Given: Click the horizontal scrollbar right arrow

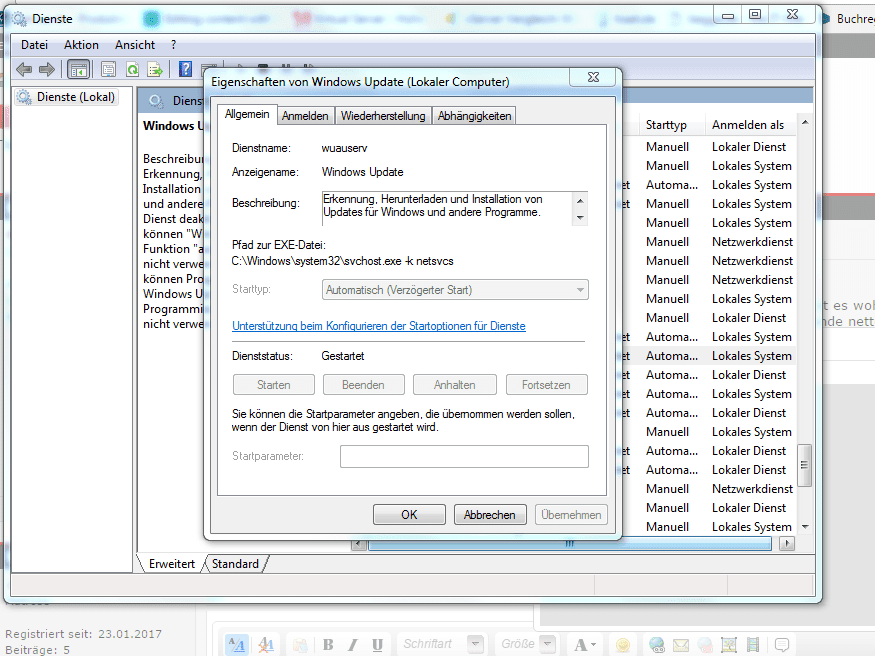Looking at the screenshot, I should coord(787,543).
